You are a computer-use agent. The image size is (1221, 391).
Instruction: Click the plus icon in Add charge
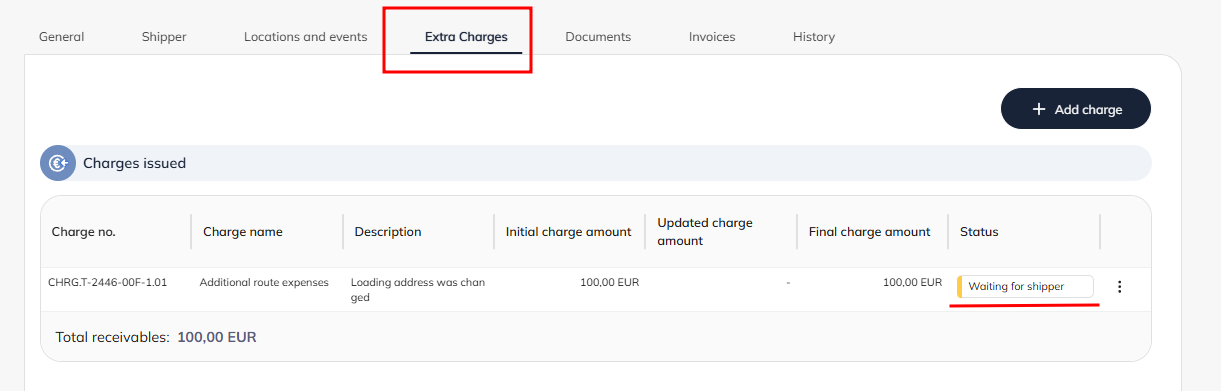[x=1038, y=109]
